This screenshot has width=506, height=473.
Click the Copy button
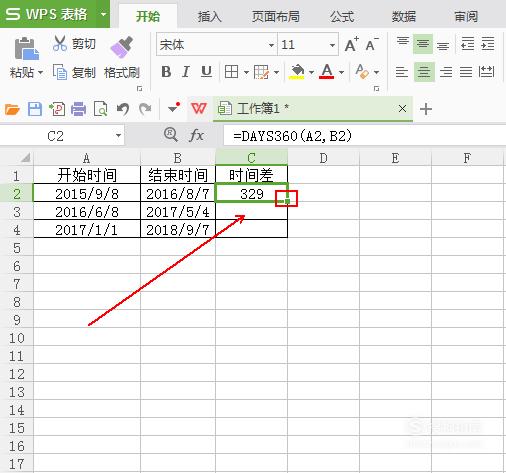point(75,72)
